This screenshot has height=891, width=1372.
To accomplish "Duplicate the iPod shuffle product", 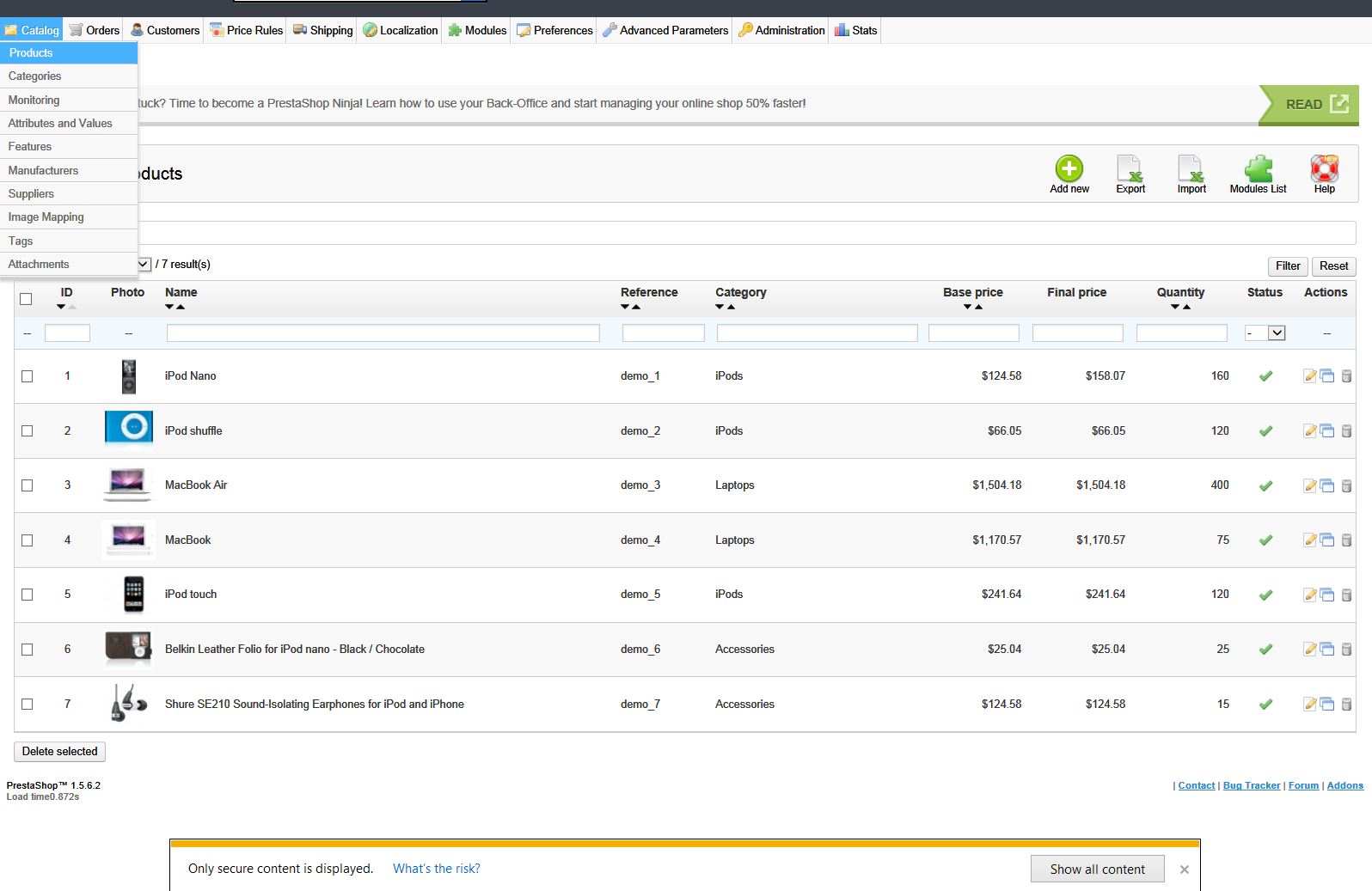I will coord(1327,430).
